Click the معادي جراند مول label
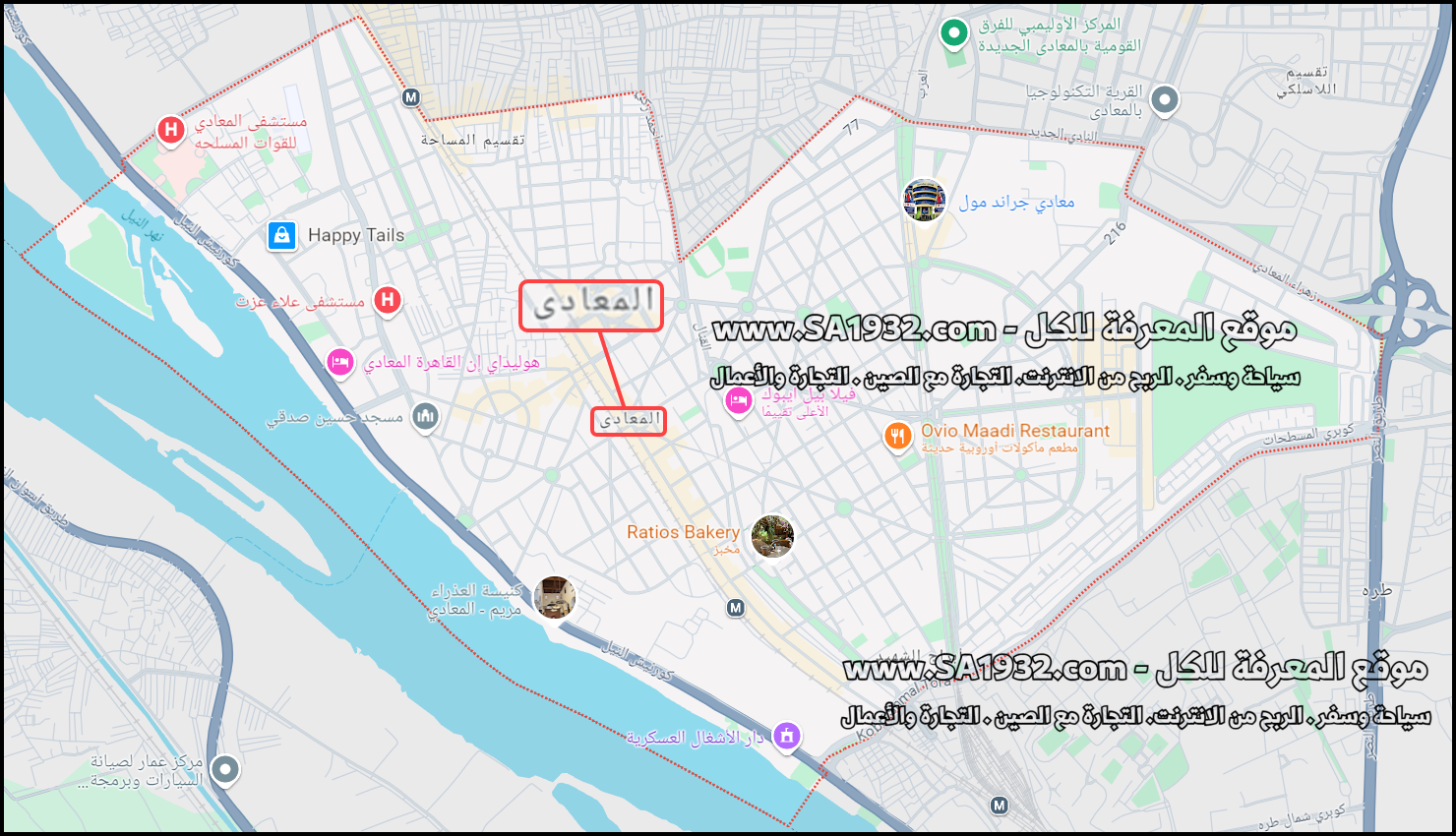This screenshot has height=836, width=1456. point(1016,202)
